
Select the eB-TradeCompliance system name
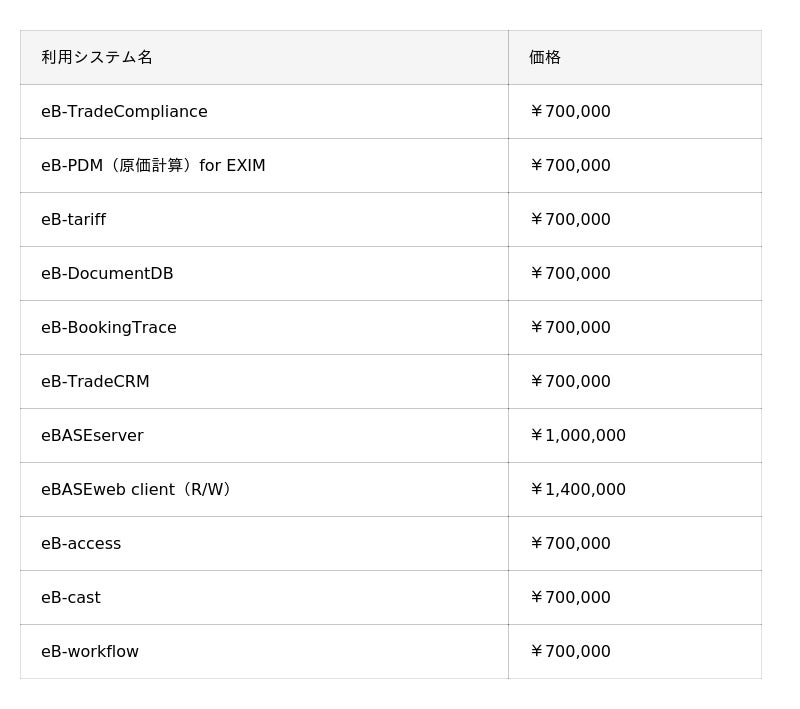pos(124,111)
